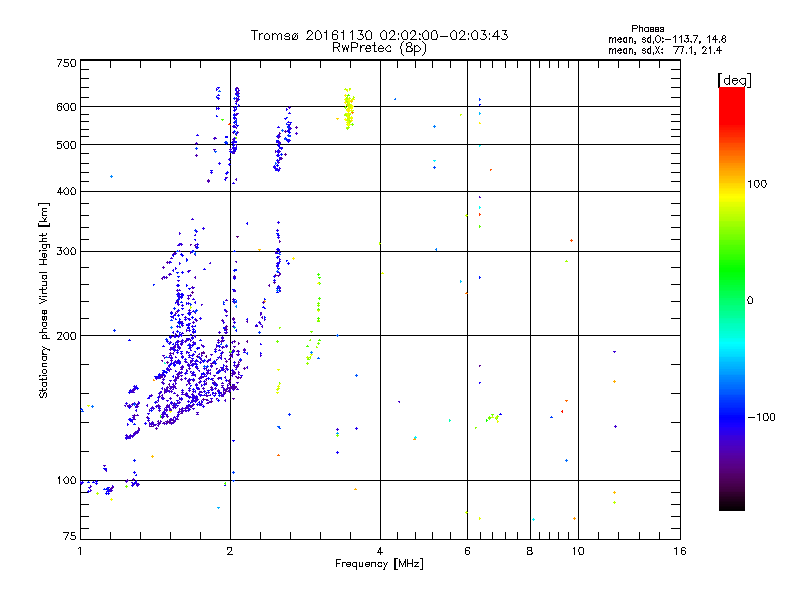Click the '2' x-axis tick label
This screenshot has height=600, width=800.
[230, 551]
